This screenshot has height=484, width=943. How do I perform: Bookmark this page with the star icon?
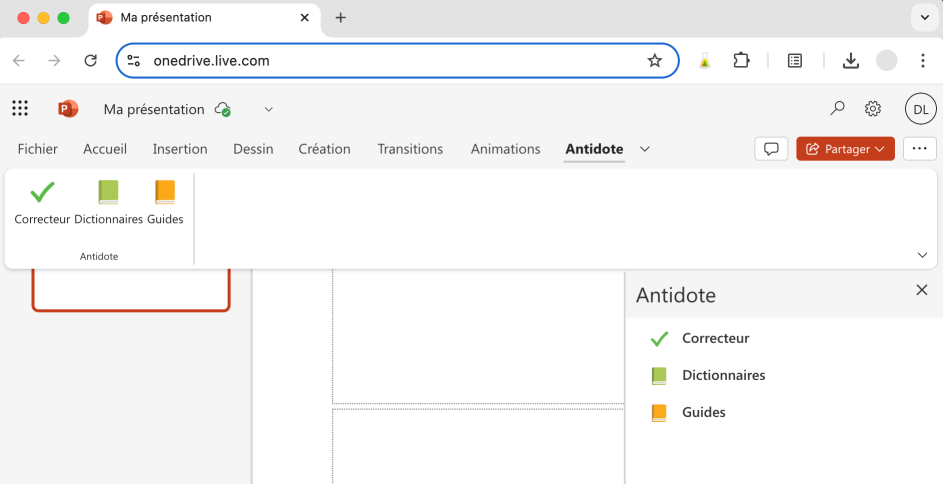655,61
